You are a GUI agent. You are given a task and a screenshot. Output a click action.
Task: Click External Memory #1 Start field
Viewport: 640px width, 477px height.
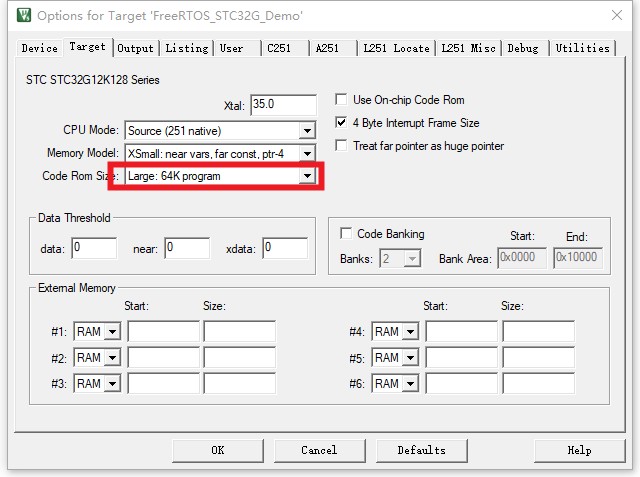(x=164, y=331)
